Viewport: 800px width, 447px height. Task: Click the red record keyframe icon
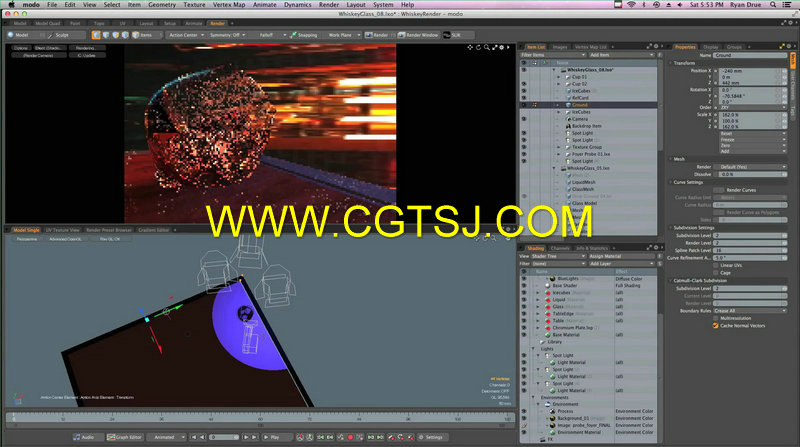350,437
